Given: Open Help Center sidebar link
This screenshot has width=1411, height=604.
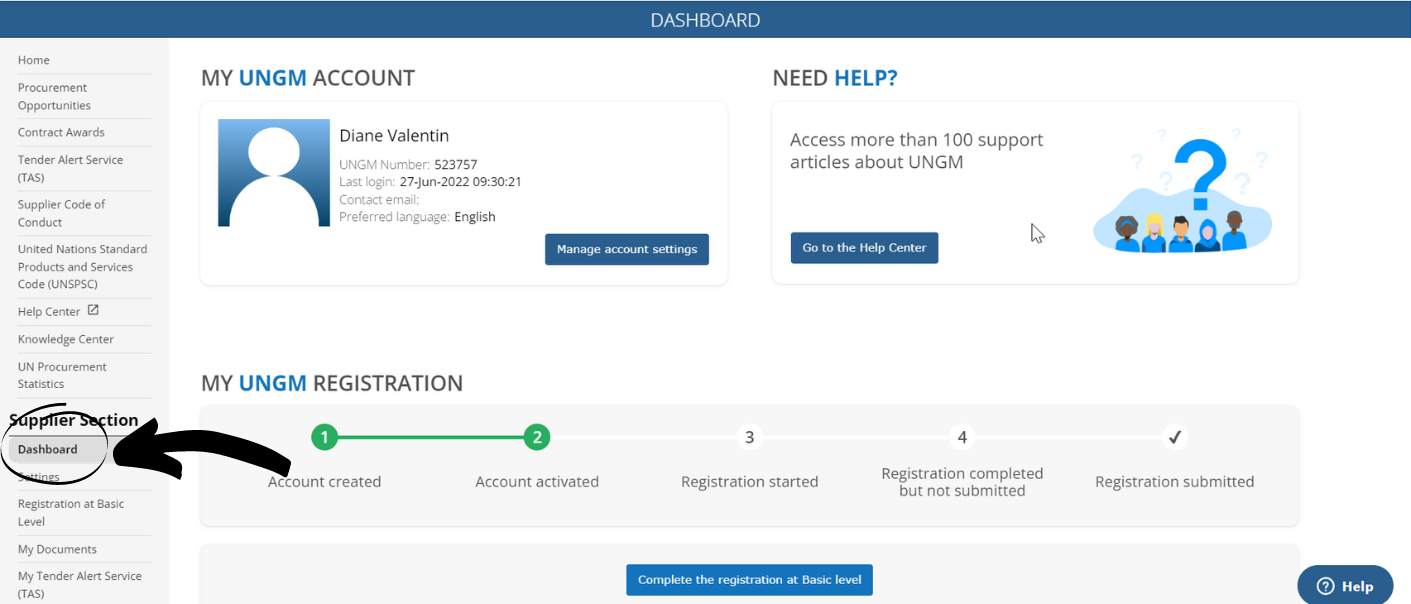Looking at the screenshot, I should pos(49,312).
